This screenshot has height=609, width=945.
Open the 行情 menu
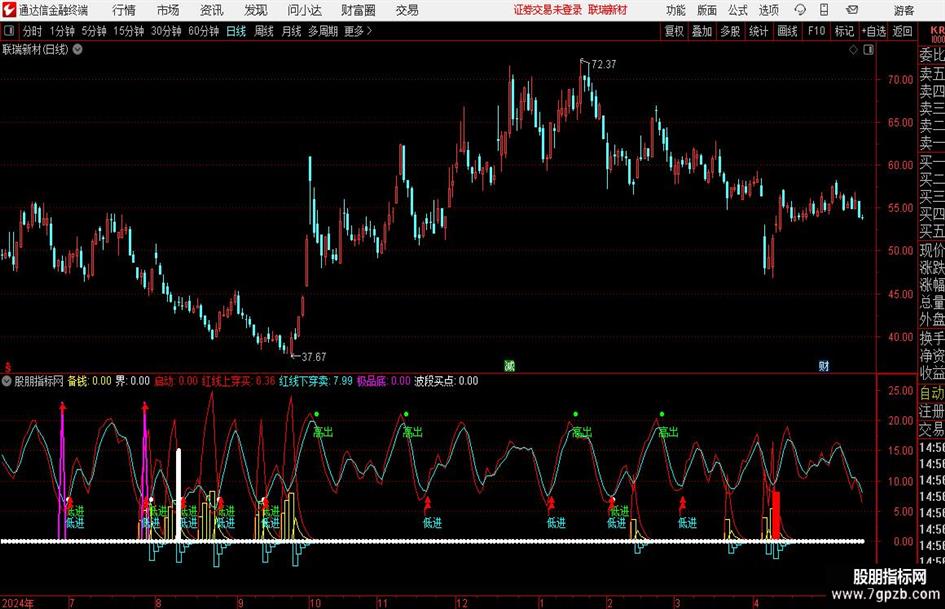click(124, 10)
